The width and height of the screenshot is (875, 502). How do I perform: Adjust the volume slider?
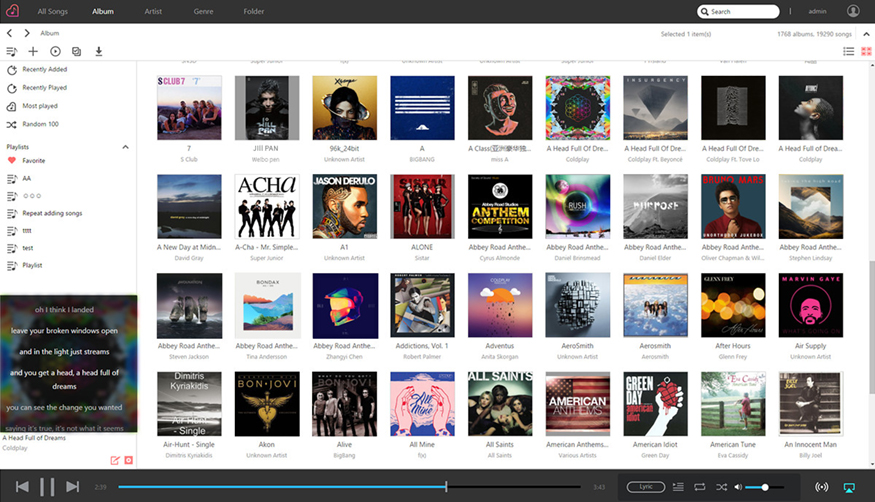click(765, 487)
